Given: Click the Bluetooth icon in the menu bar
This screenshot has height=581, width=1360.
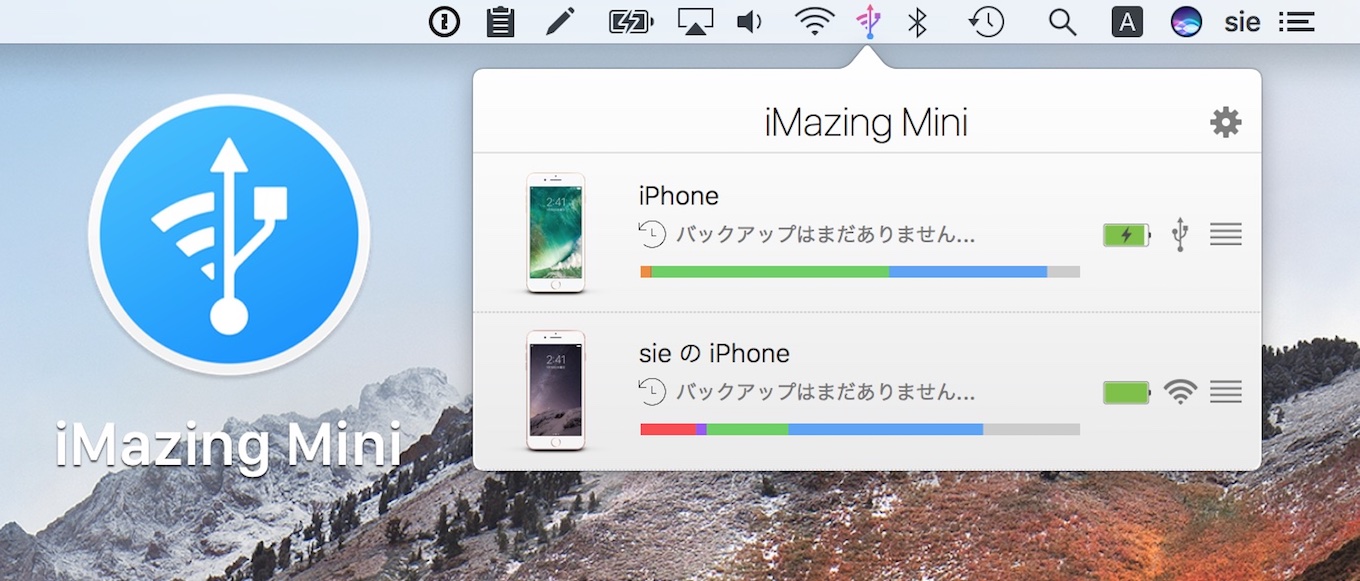Looking at the screenshot, I should point(917,20).
